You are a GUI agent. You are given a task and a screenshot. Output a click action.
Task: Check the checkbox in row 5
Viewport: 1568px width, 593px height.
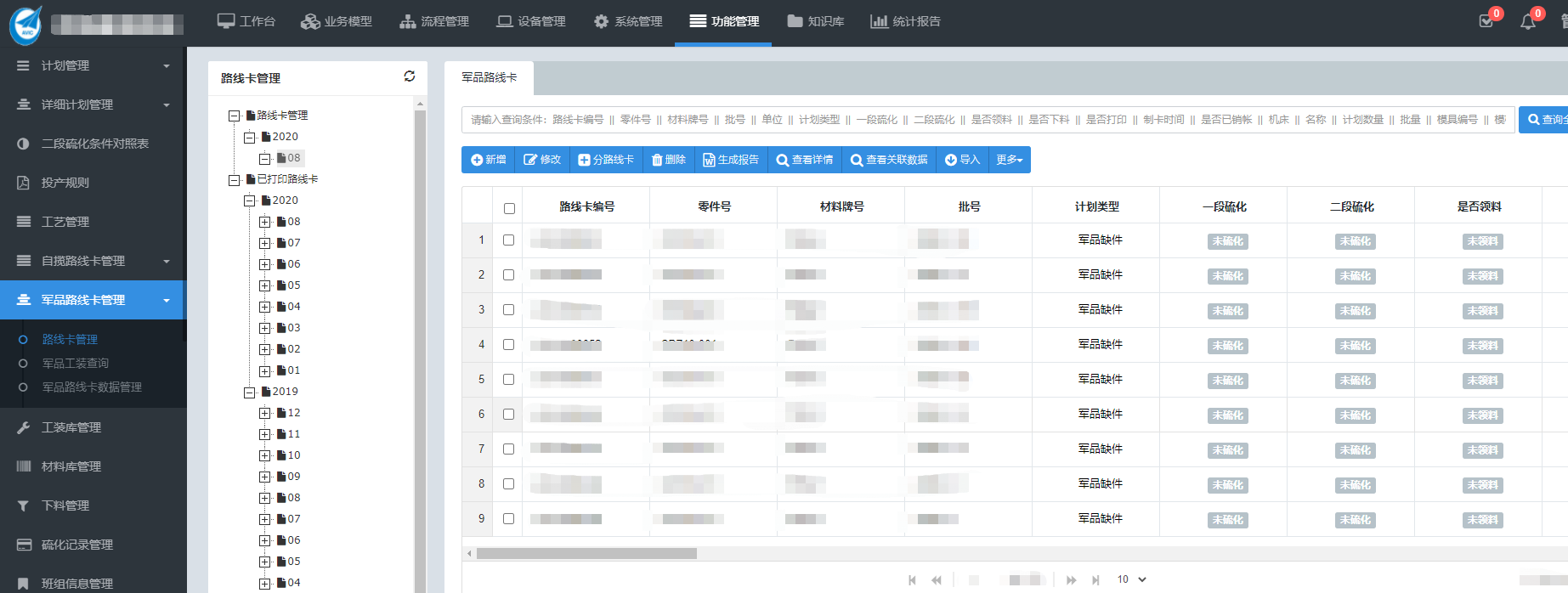click(x=509, y=380)
